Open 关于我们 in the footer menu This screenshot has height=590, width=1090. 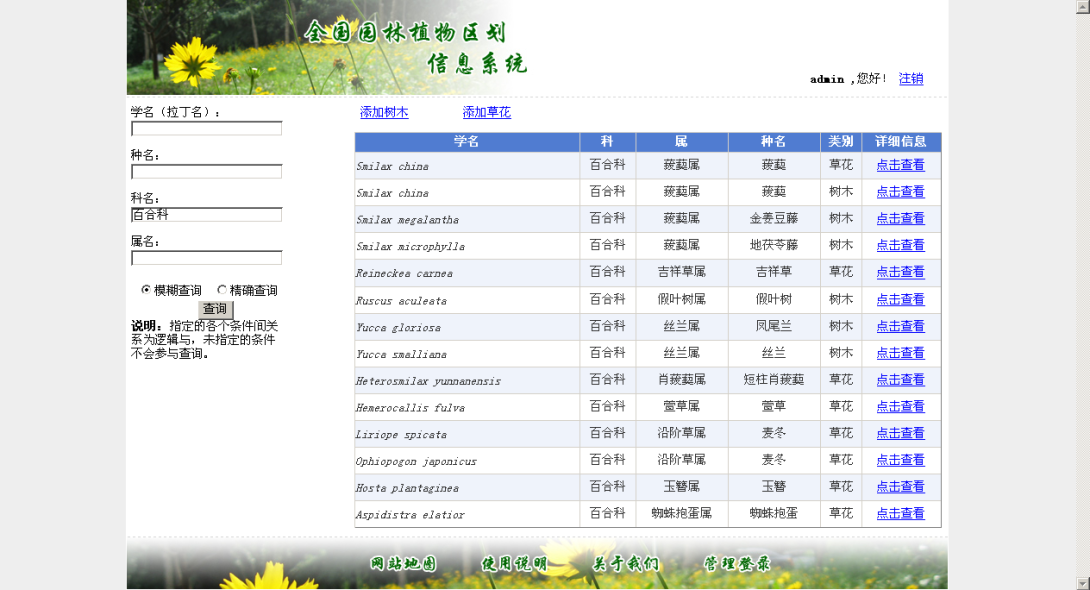coord(625,564)
